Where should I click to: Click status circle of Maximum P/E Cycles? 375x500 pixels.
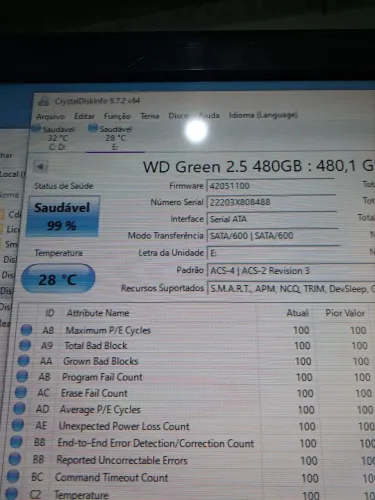[x=26, y=330]
